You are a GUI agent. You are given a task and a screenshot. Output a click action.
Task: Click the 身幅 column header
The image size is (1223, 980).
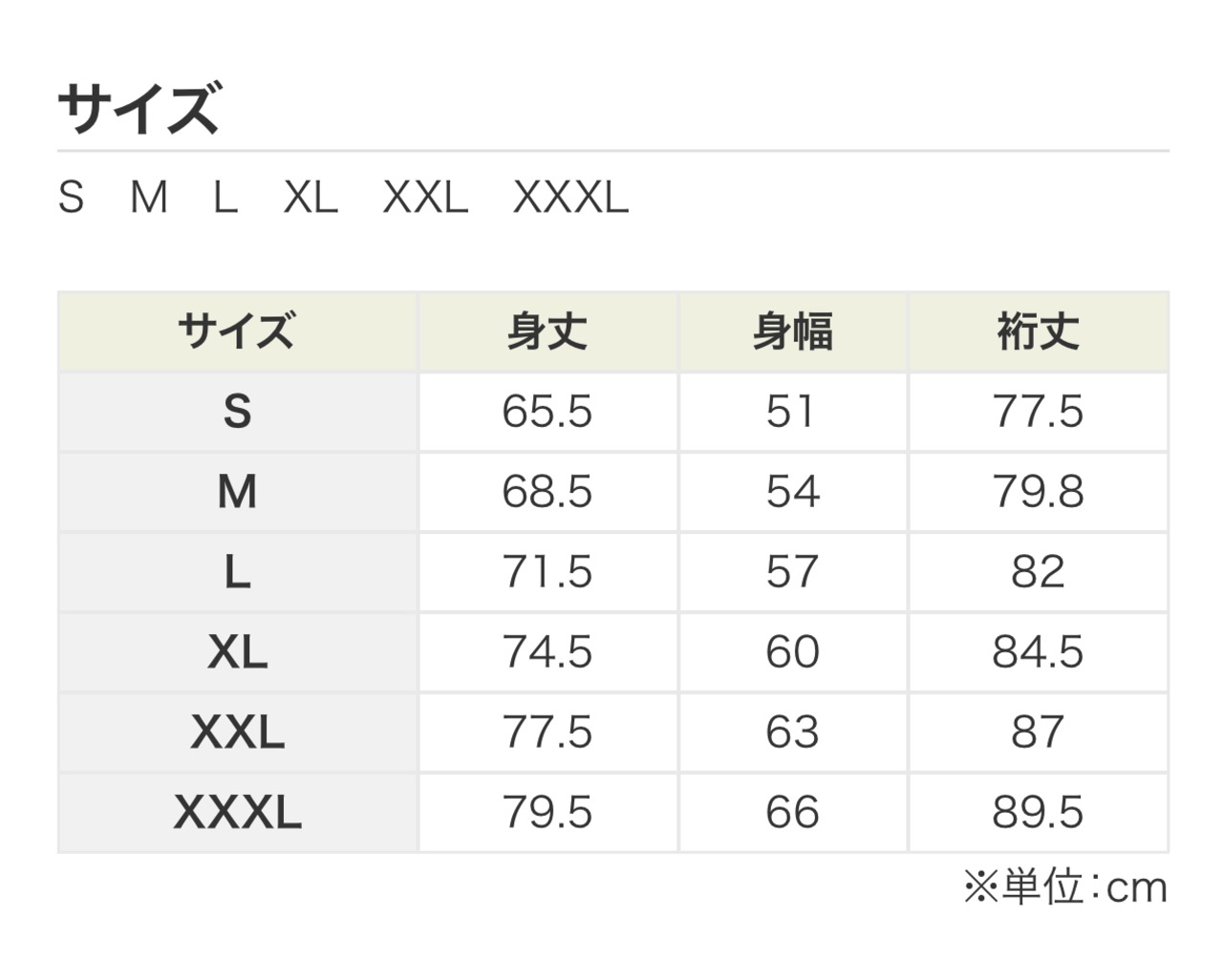792,331
